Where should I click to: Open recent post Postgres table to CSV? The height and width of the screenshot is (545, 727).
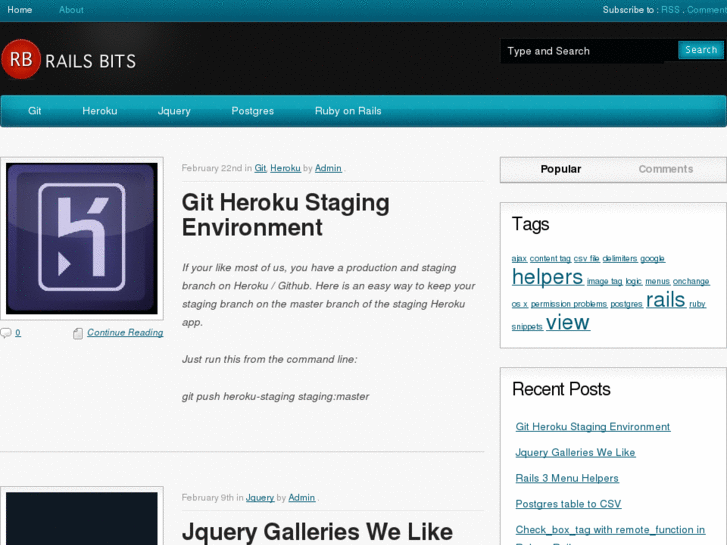coord(568,504)
